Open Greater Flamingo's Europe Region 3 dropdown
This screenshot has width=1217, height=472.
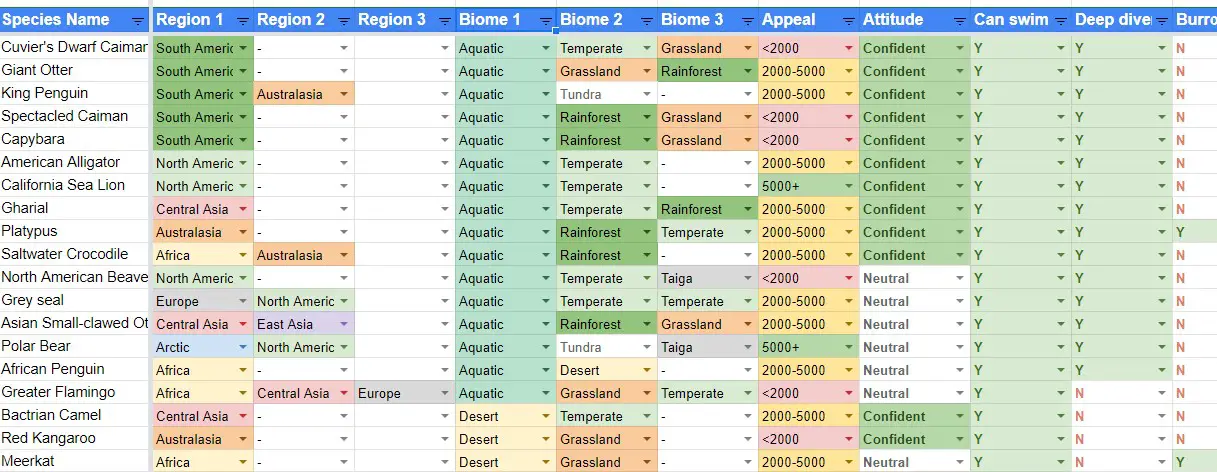point(445,393)
